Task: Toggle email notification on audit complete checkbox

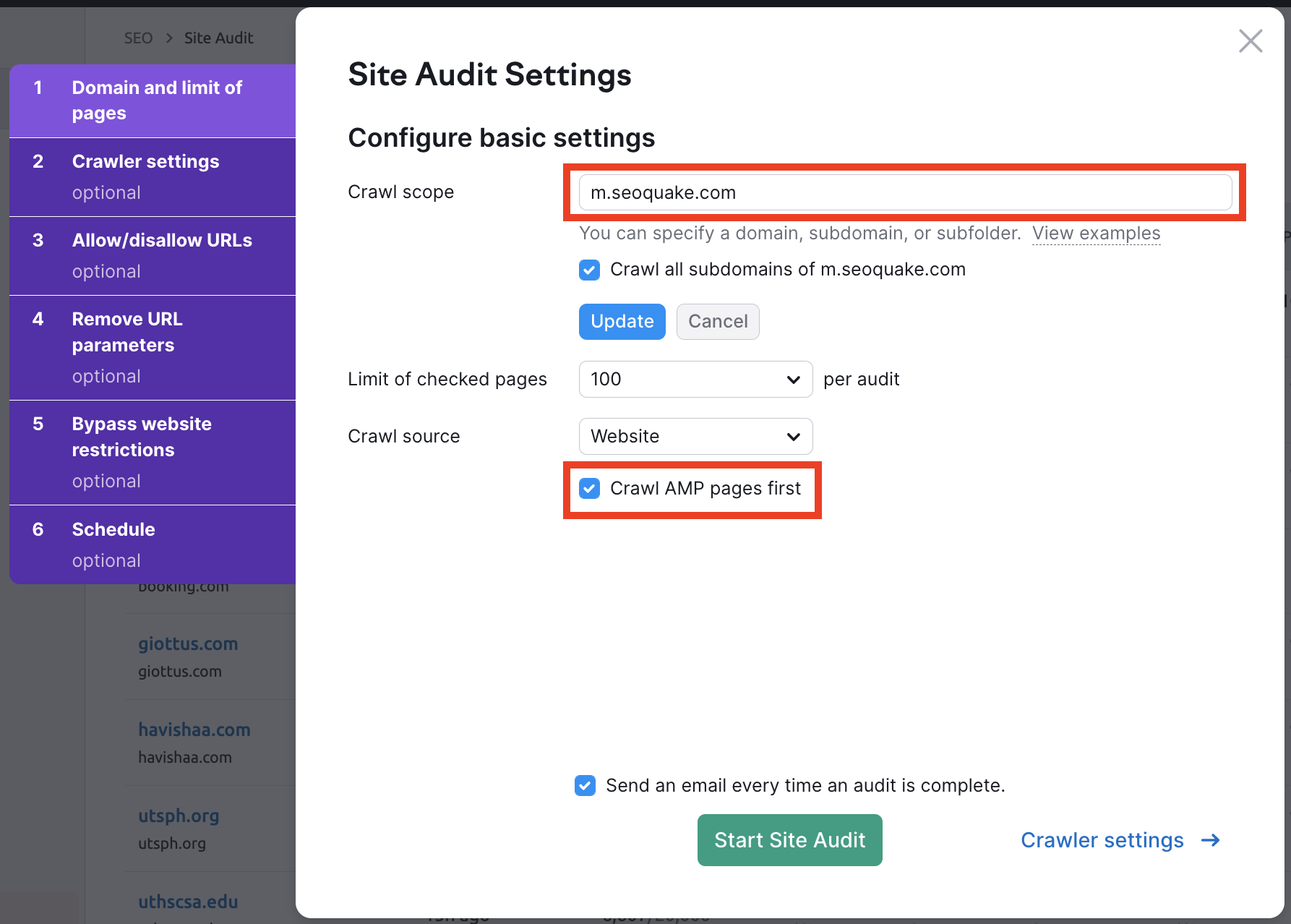Action: (585, 785)
